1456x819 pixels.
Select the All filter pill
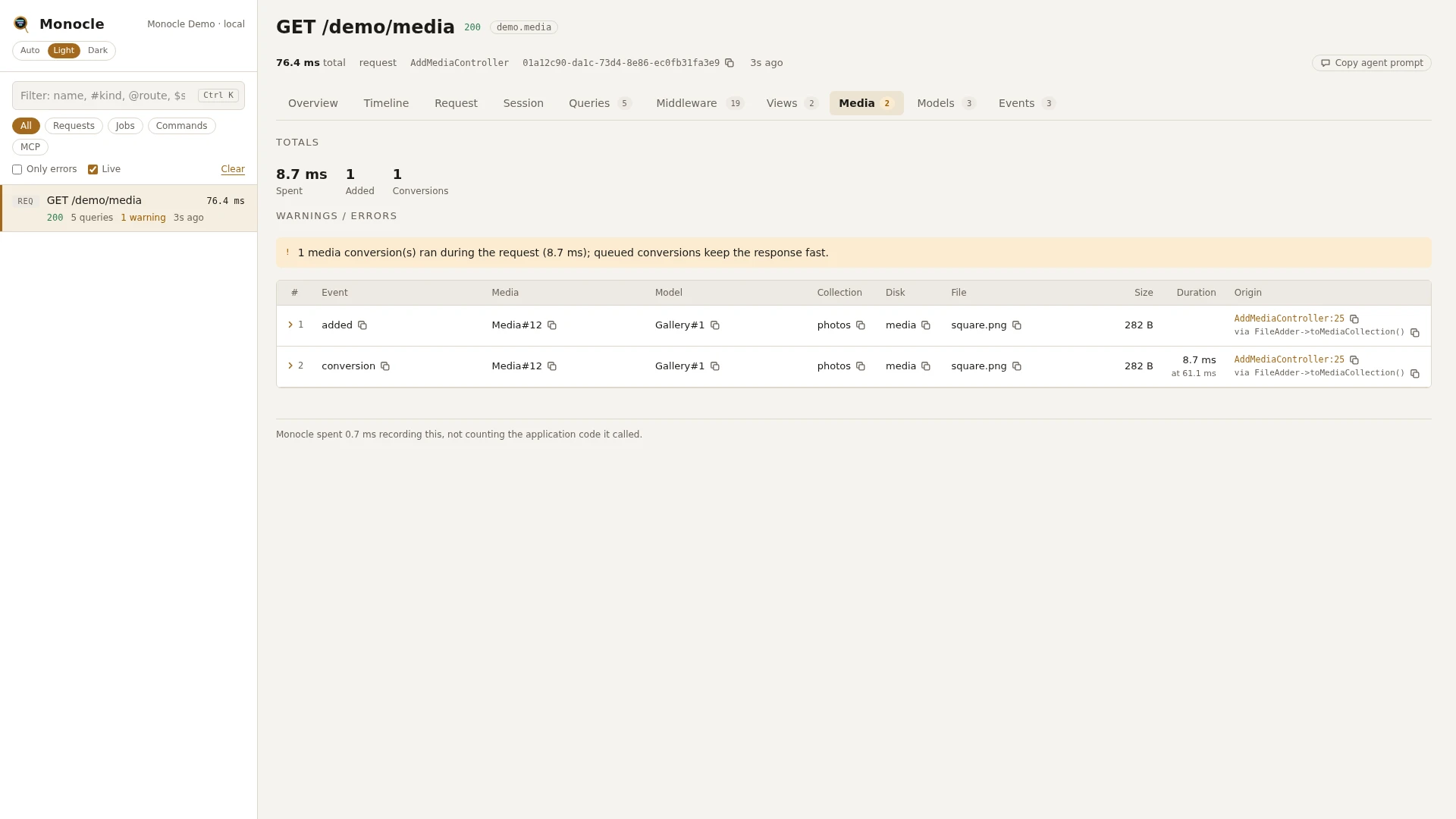[26, 126]
